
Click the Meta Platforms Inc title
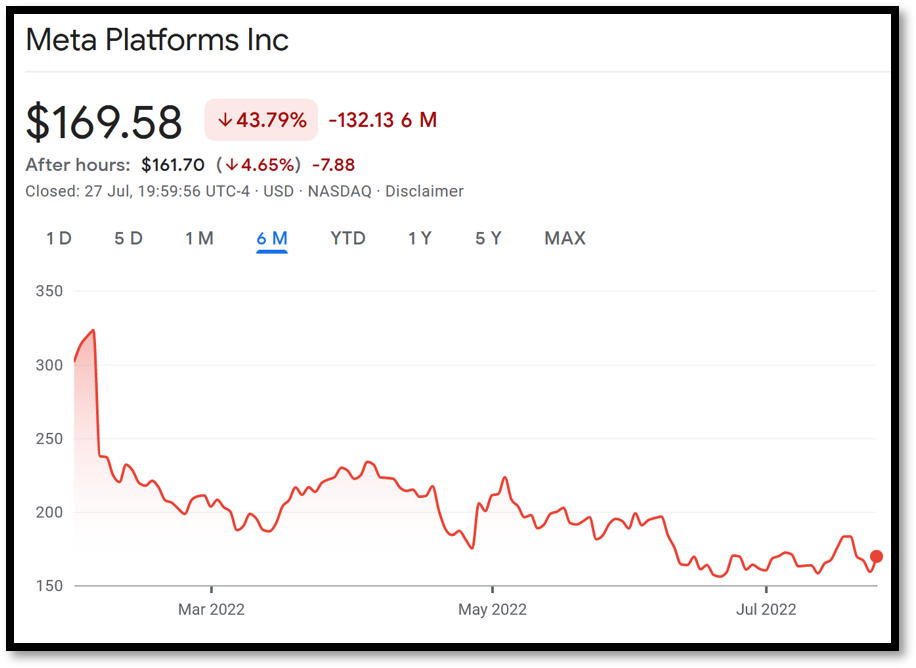(157, 40)
